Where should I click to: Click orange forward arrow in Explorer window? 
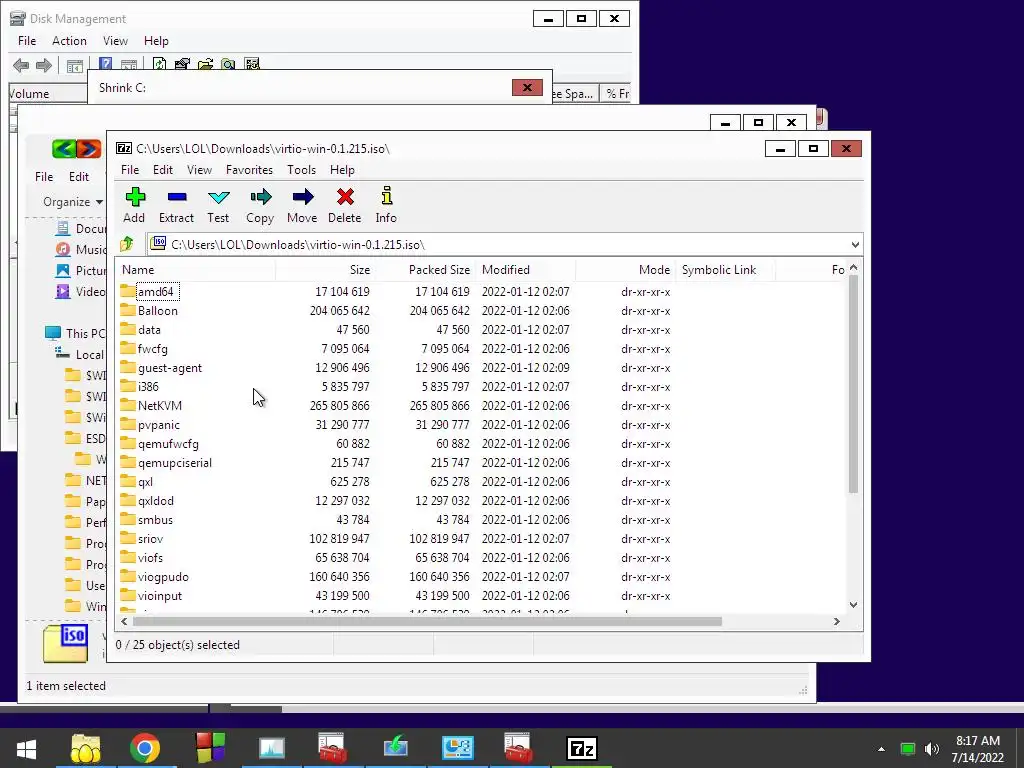pos(89,149)
